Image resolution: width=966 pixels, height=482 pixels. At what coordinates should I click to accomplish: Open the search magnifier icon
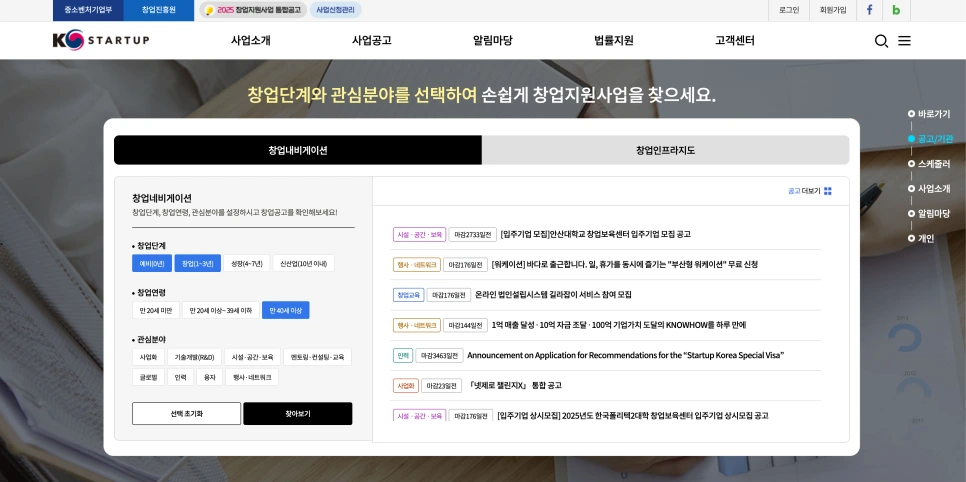point(881,41)
